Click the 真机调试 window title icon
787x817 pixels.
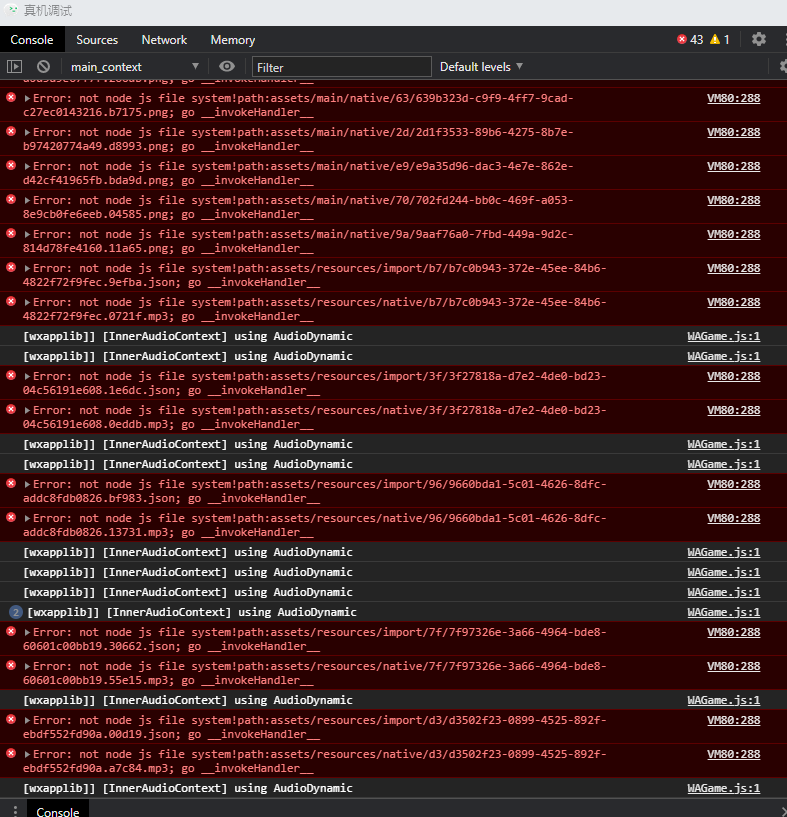coord(12,9)
